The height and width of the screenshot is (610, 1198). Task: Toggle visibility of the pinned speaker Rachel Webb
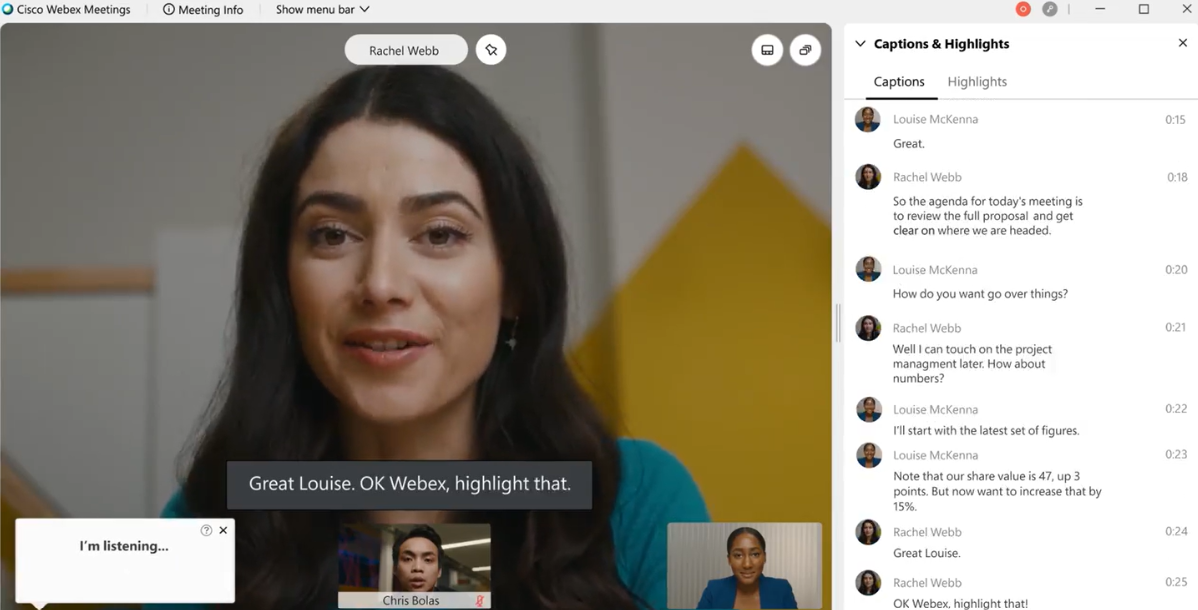[x=491, y=49]
